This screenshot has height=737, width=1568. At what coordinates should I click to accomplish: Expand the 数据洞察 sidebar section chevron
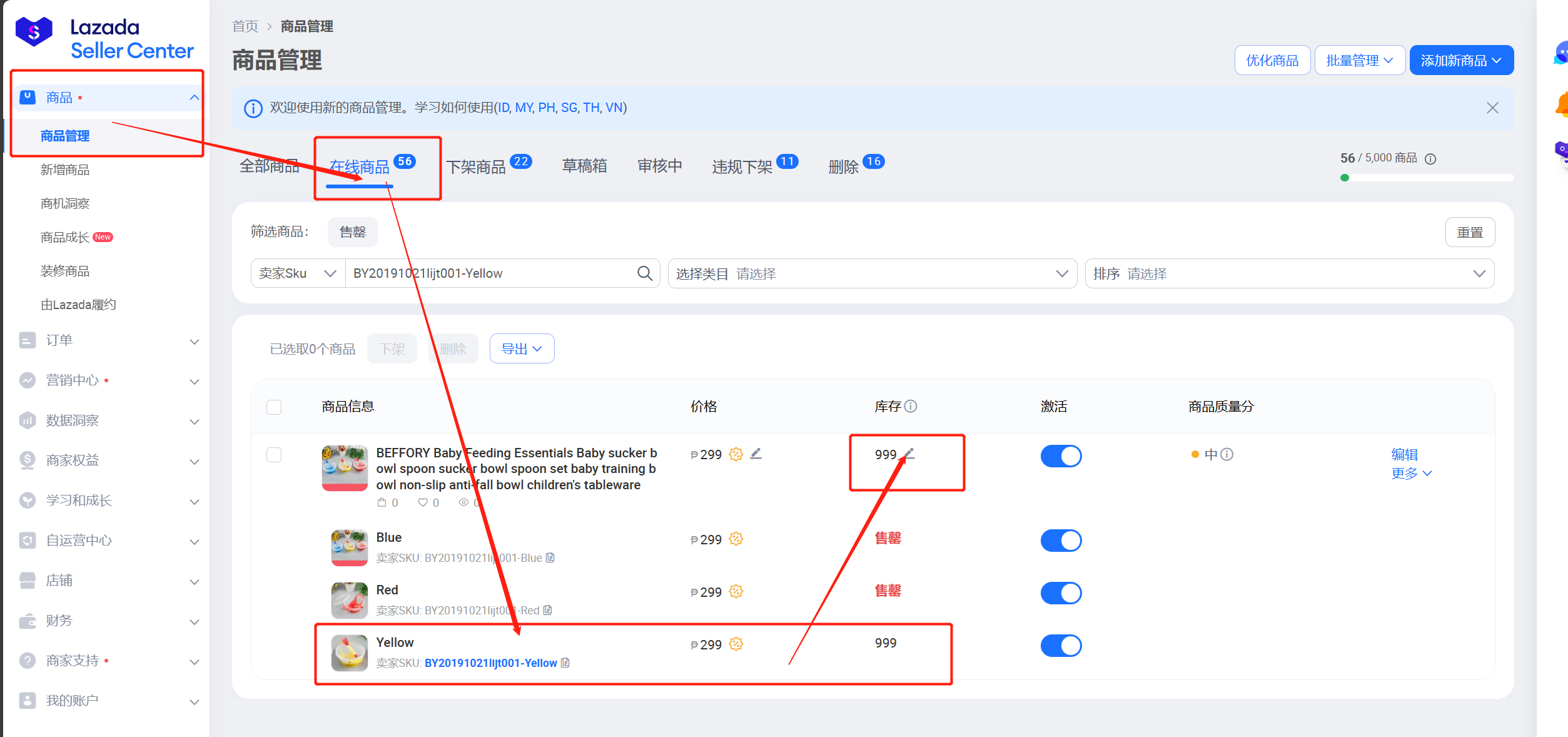[x=195, y=422]
